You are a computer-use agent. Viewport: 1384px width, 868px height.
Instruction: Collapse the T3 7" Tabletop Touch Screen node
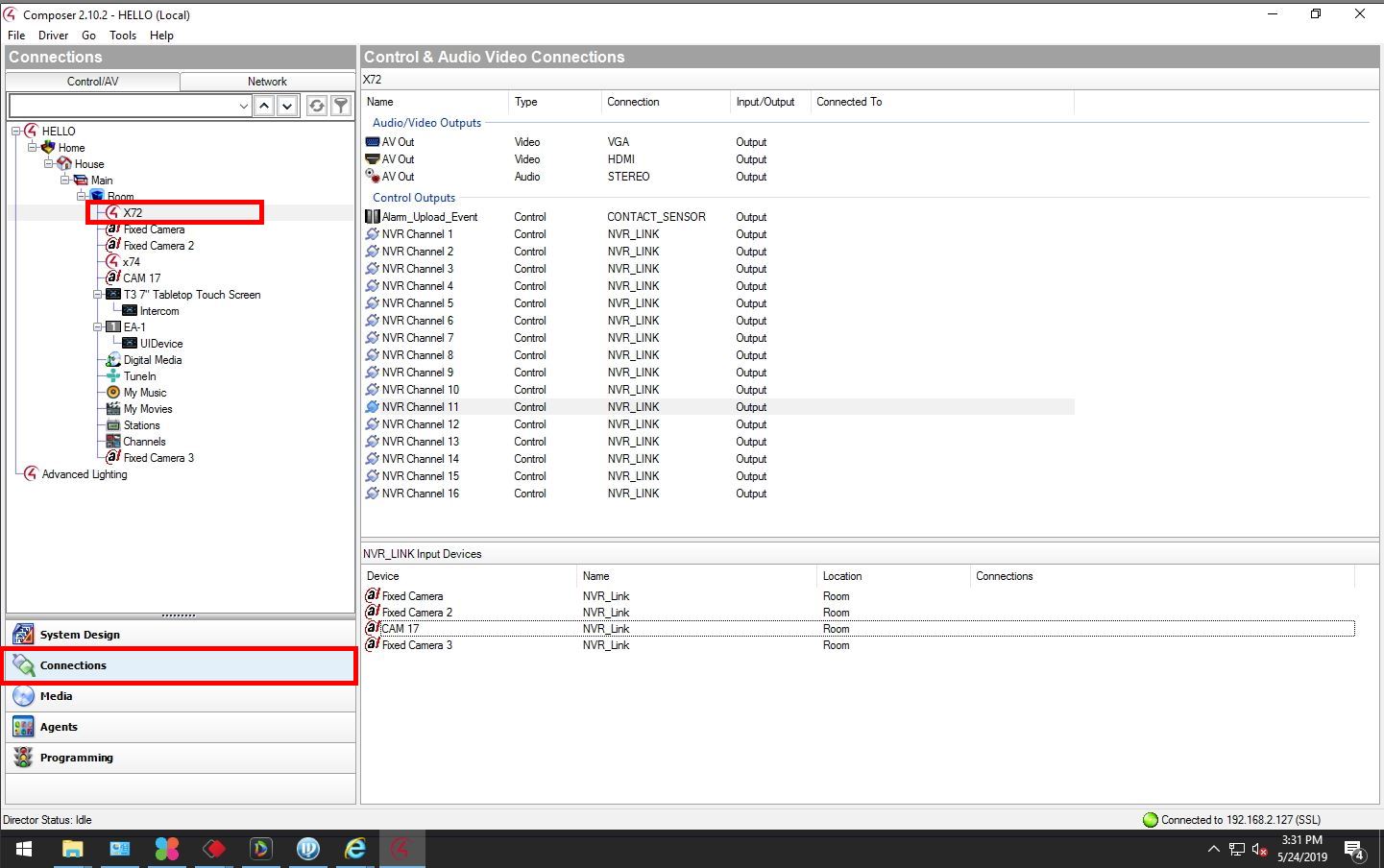[97, 295]
